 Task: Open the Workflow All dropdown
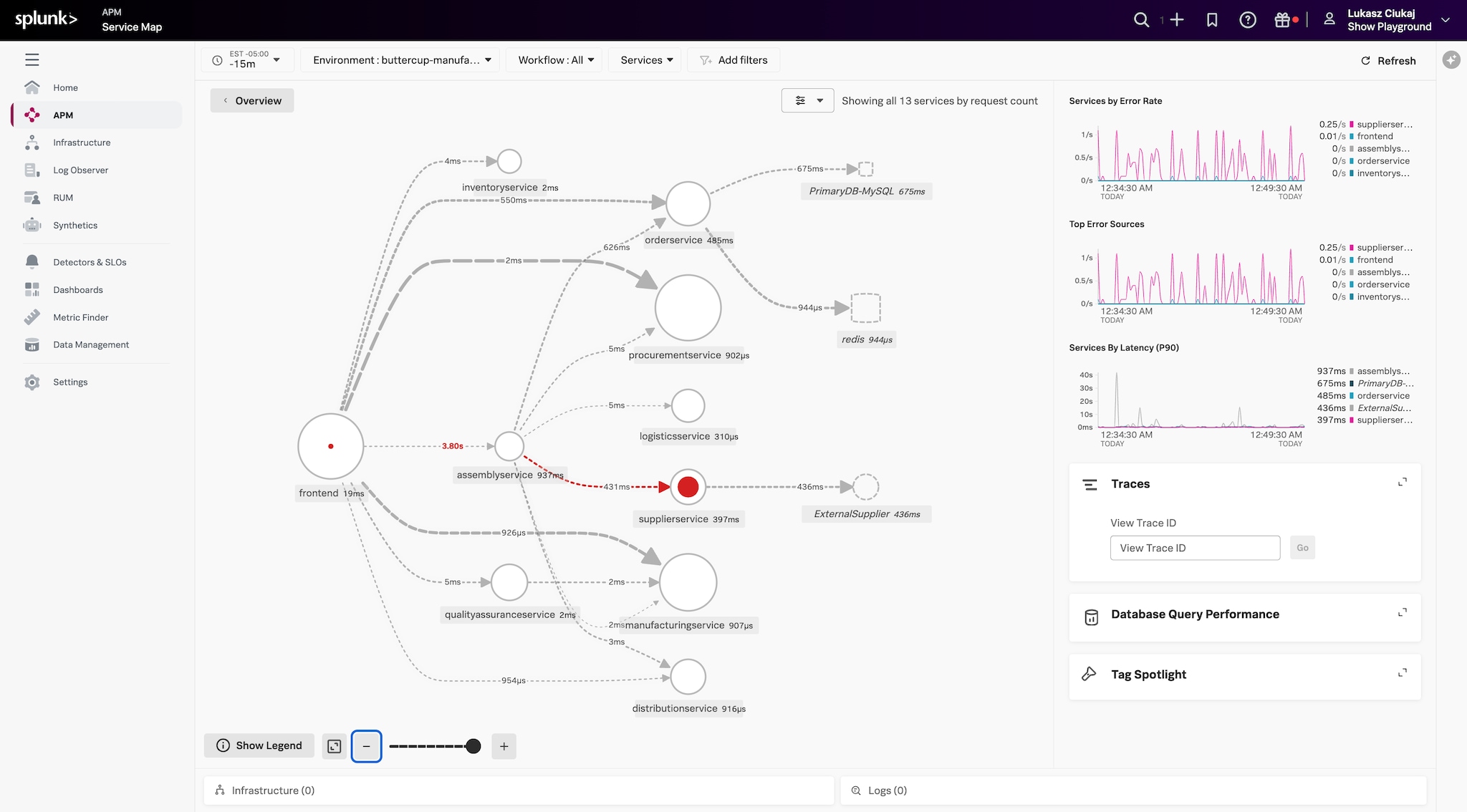555,60
